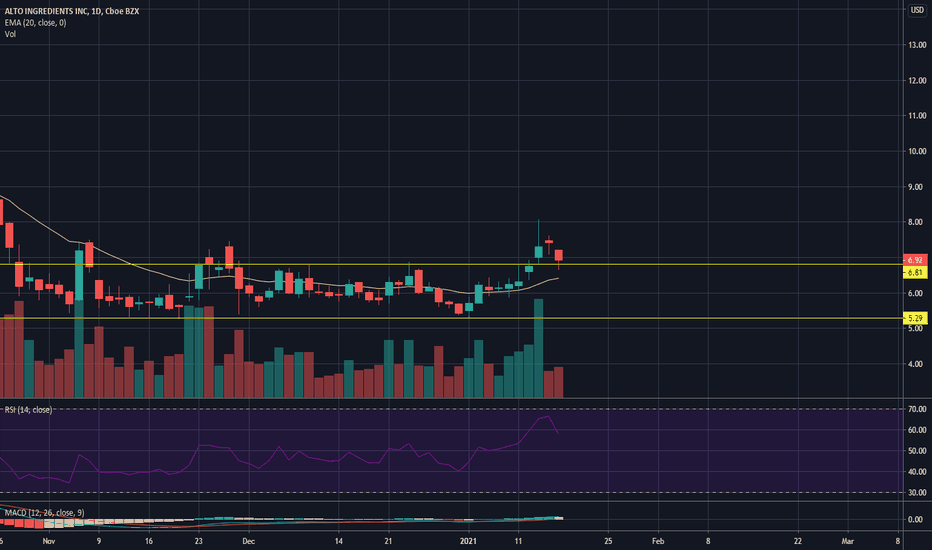The image size is (932, 550).
Task: Click the 50.00 RSI axis label
Action: (917, 451)
